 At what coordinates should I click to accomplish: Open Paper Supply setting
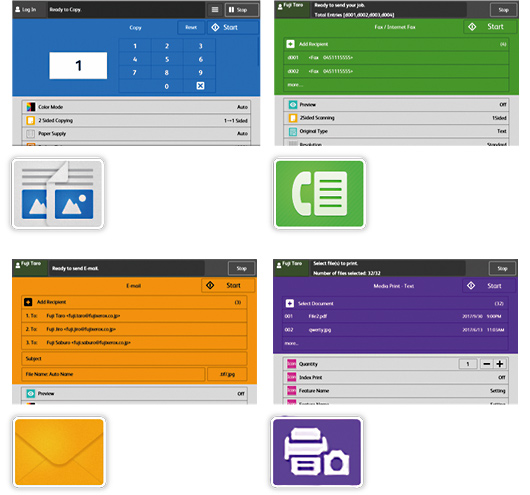[136, 134]
